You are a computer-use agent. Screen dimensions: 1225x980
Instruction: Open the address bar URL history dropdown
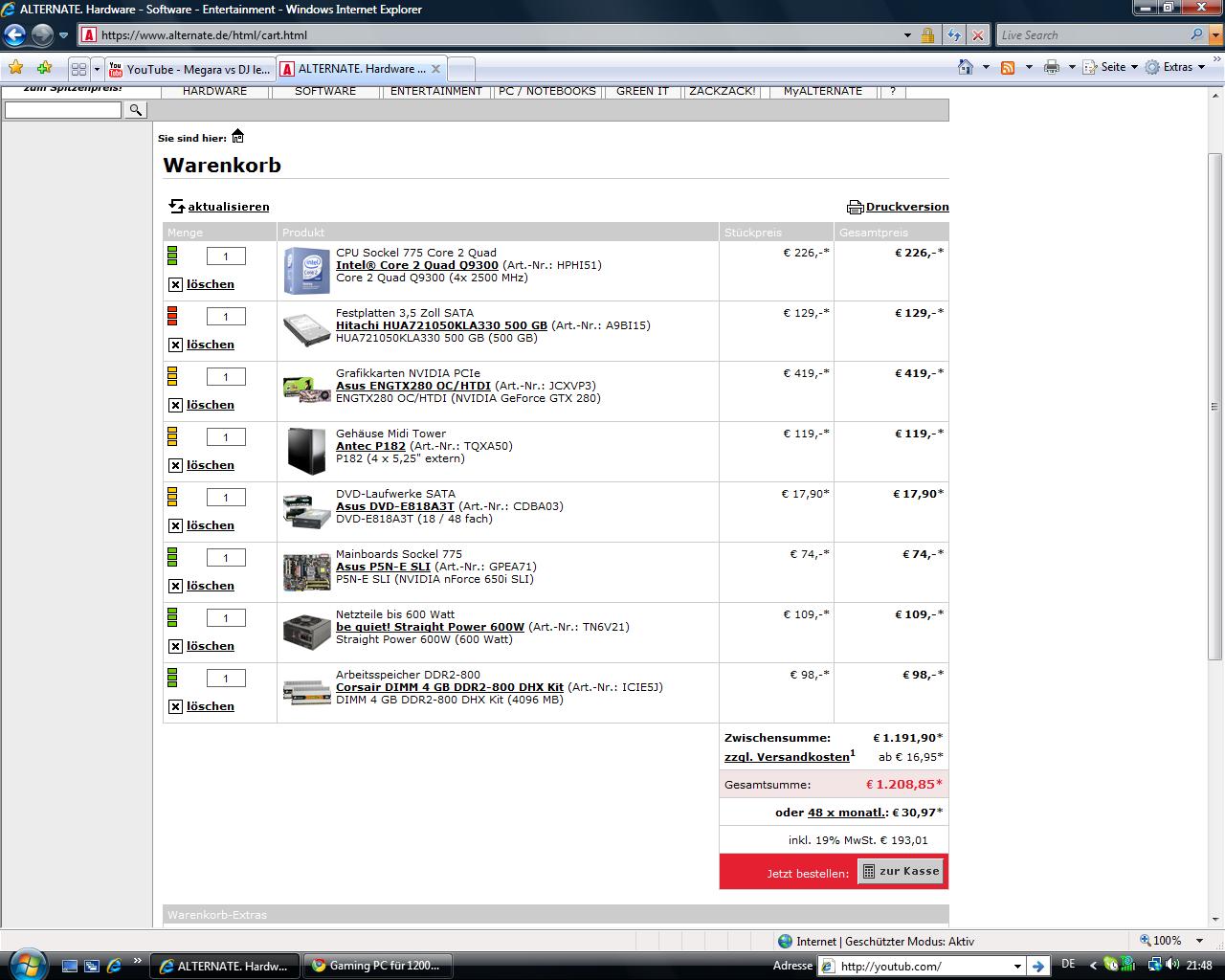(x=907, y=35)
